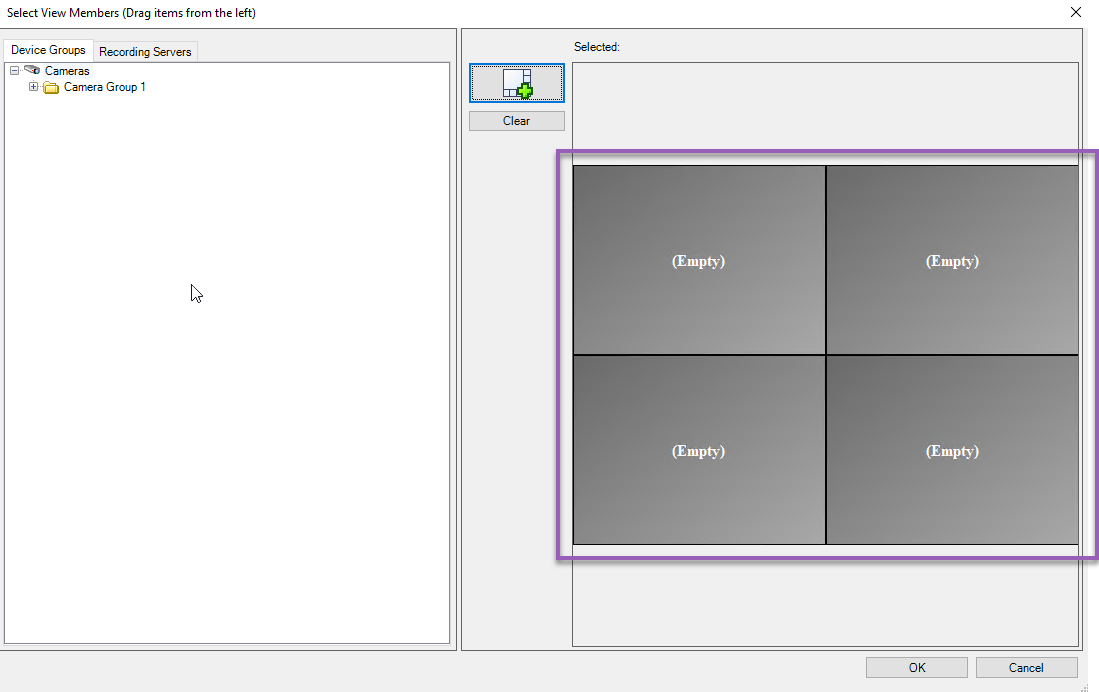Close the Select View Members dialog

pos(1075,12)
